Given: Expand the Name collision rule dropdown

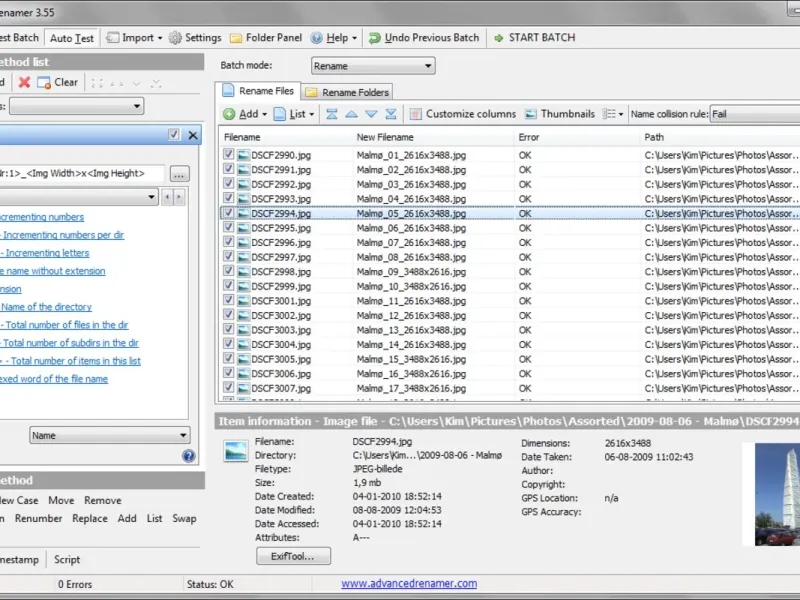Looking at the screenshot, I should tap(753, 114).
